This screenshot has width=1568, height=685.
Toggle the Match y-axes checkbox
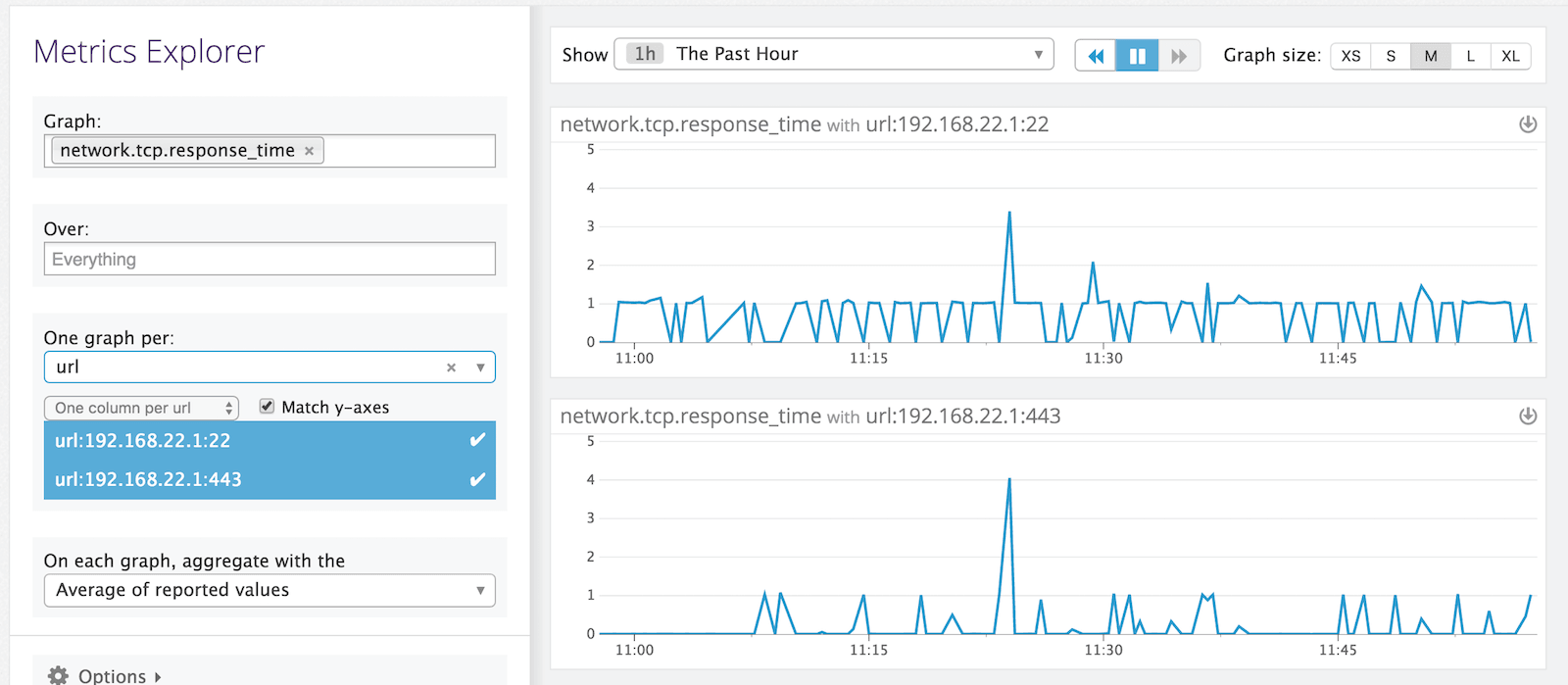[x=267, y=407]
